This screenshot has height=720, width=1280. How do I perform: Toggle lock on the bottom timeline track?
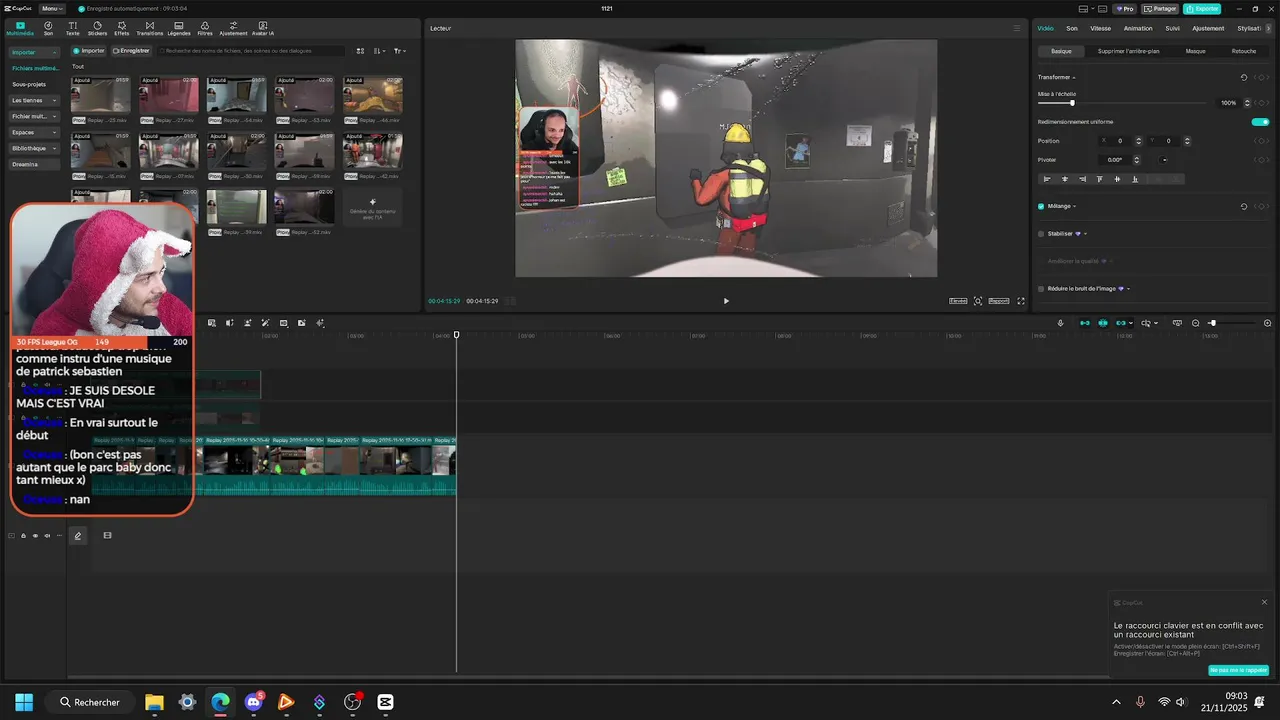23,536
